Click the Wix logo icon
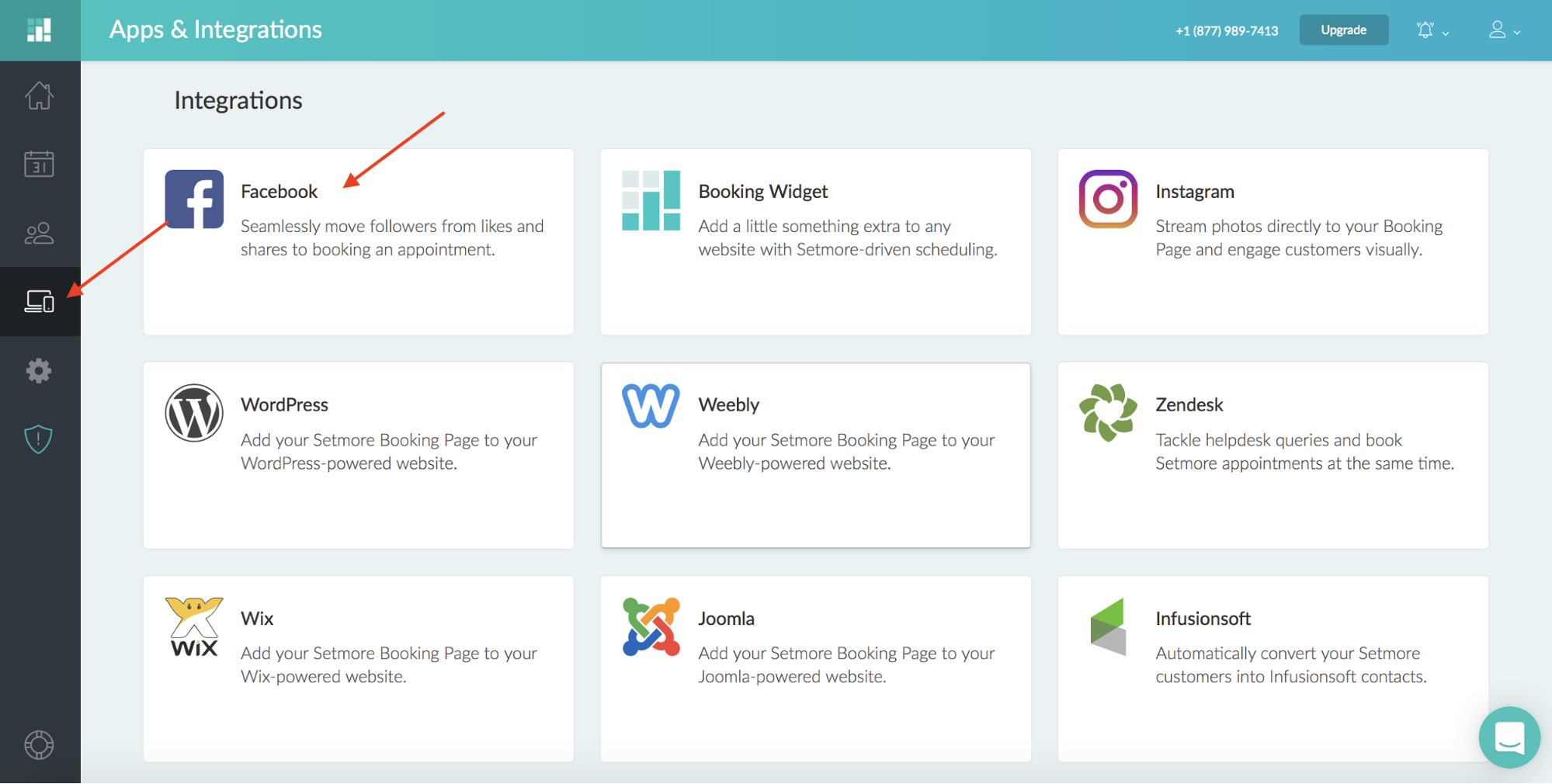Viewport: 1552px width, 784px height. tap(194, 626)
